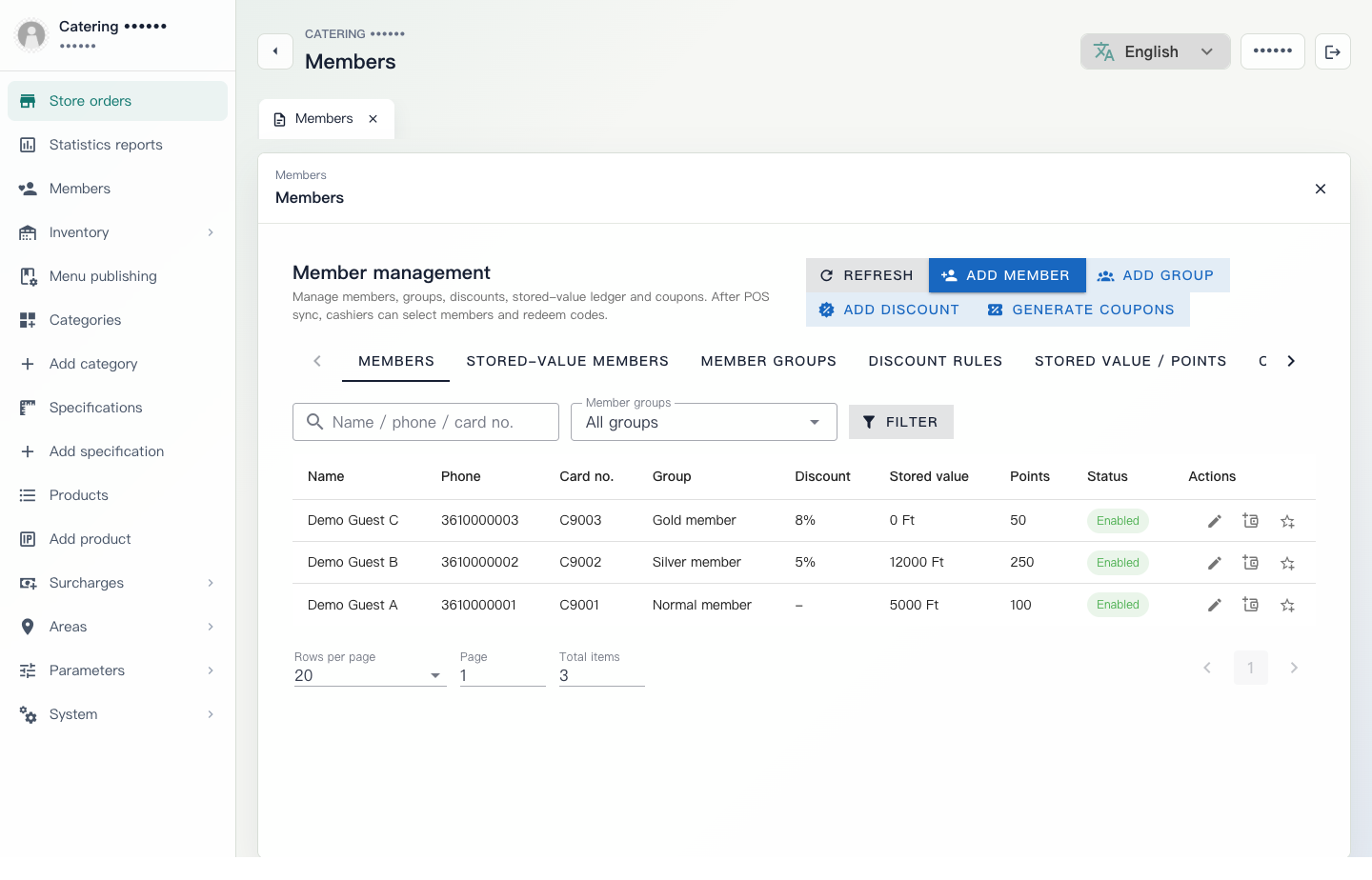
Task: Click the Generate Coupons button
Action: (x=1082, y=310)
